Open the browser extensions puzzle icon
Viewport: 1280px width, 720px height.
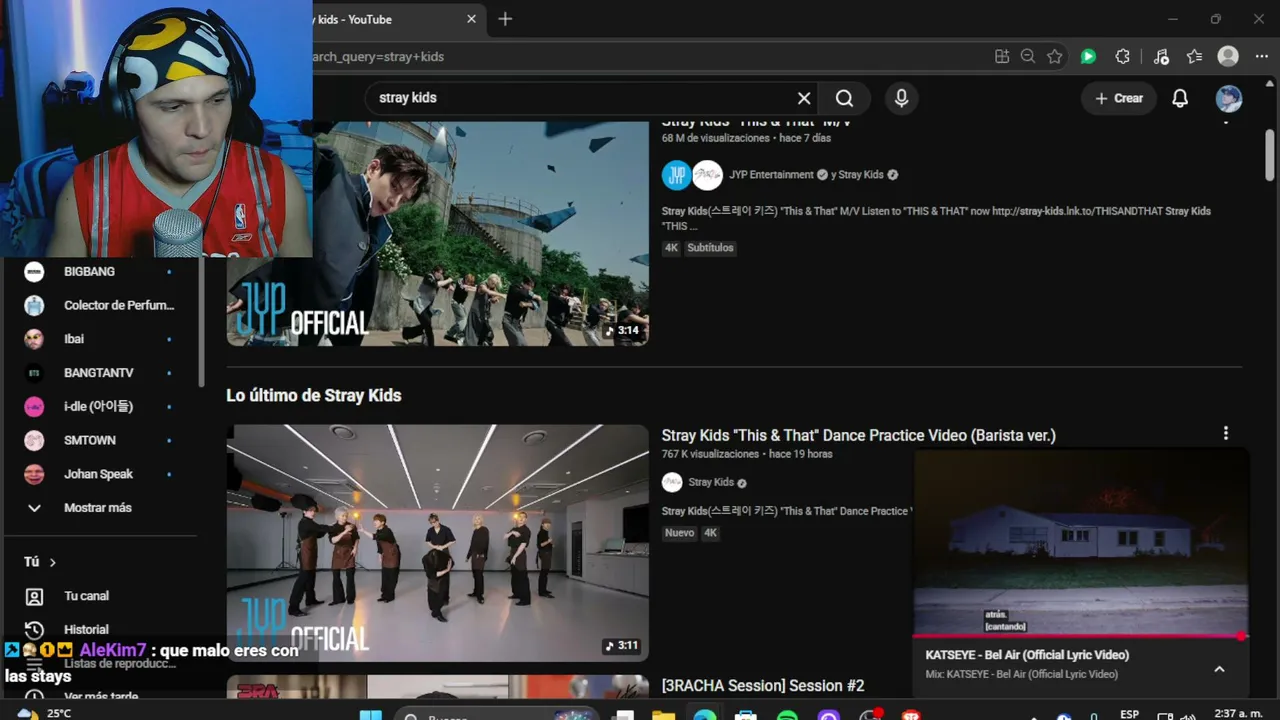point(1123,57)
